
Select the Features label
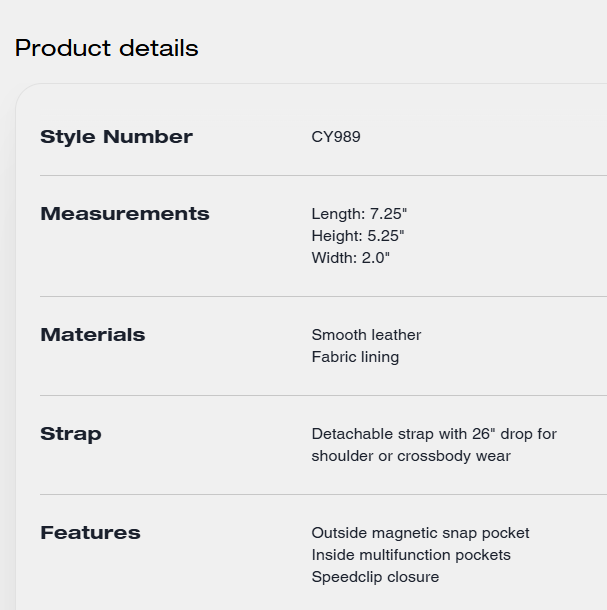[x=90, y=533]
